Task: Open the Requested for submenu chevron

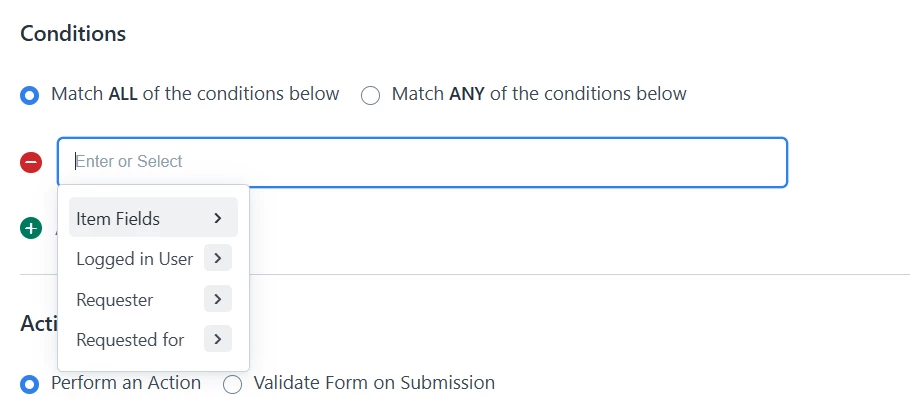Action: tap(218, 340)
